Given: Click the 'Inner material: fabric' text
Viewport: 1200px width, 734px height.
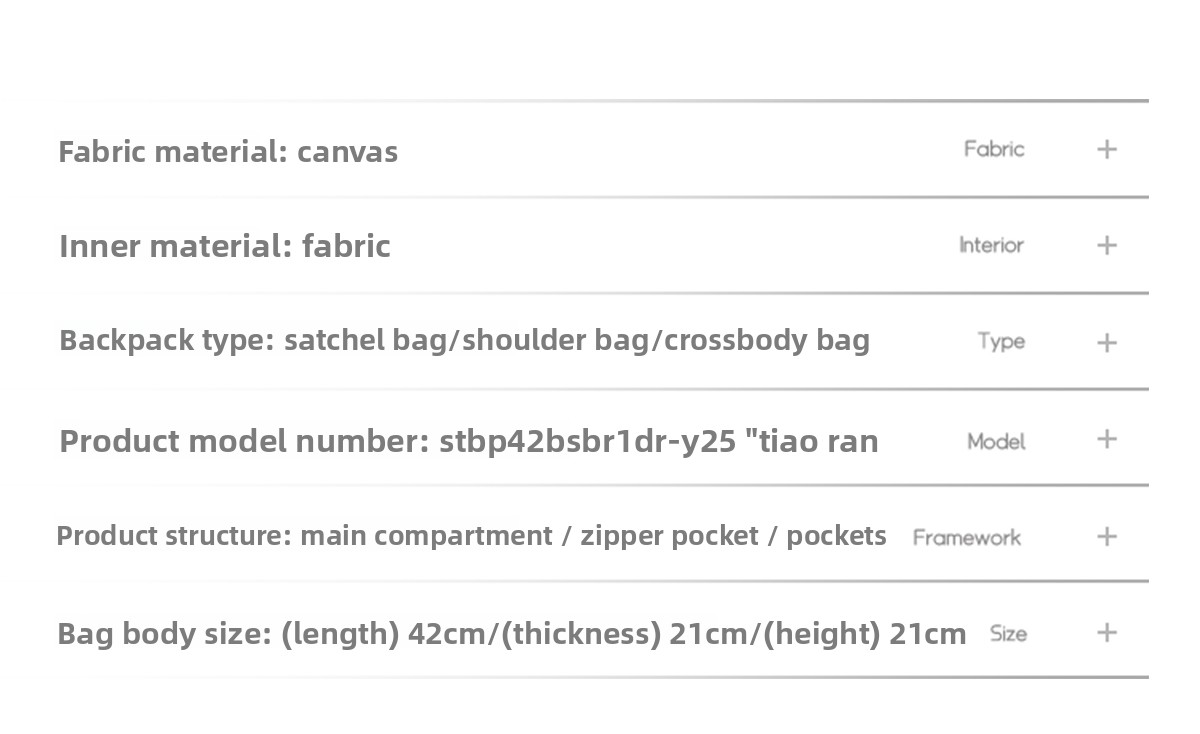Looking at the screenshot, I should [x=225, y=246].
